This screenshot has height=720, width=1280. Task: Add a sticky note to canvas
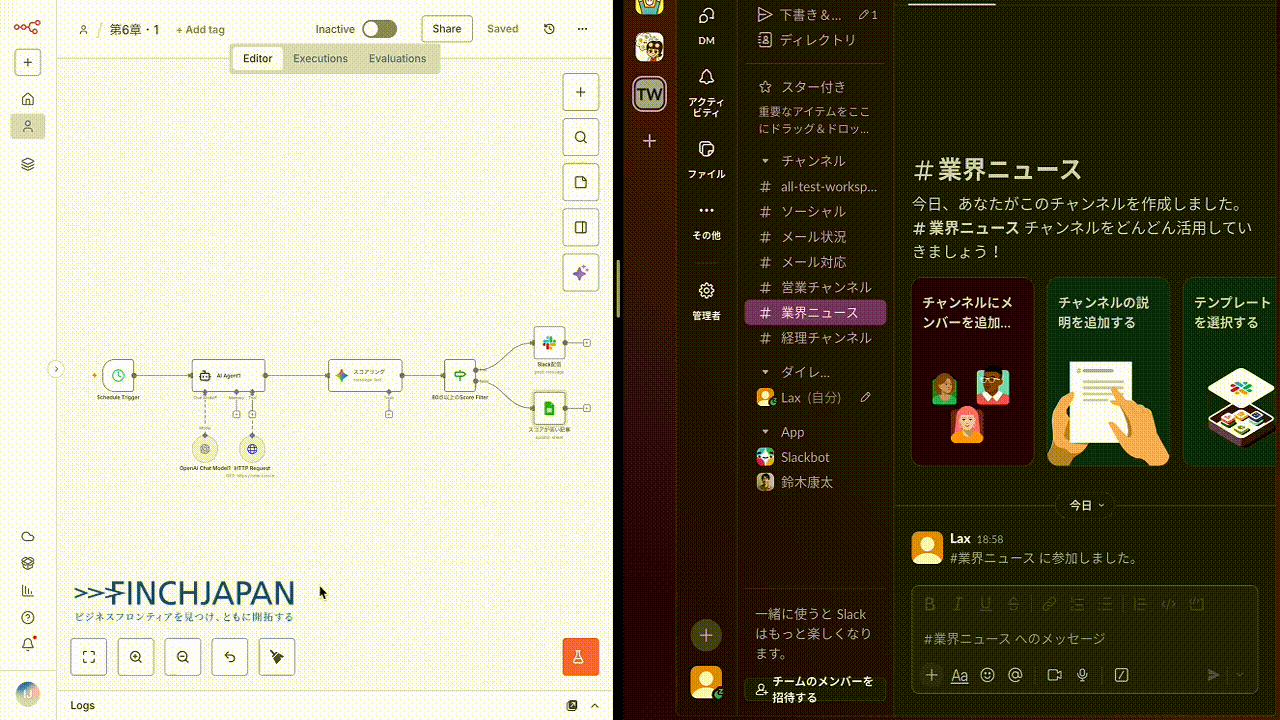(x=581, y=183)
